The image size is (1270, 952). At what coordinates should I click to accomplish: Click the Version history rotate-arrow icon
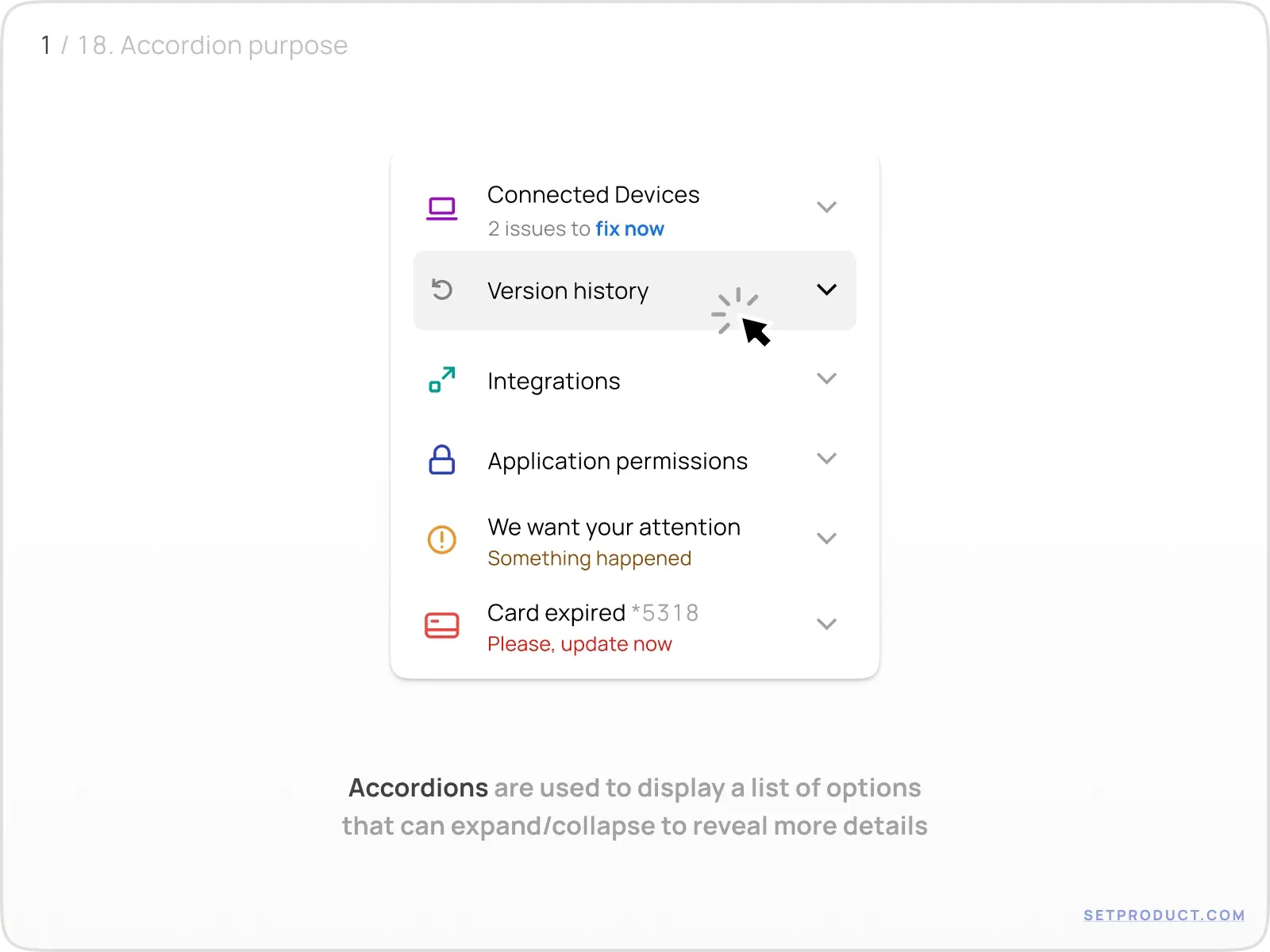tap(442, 290)
